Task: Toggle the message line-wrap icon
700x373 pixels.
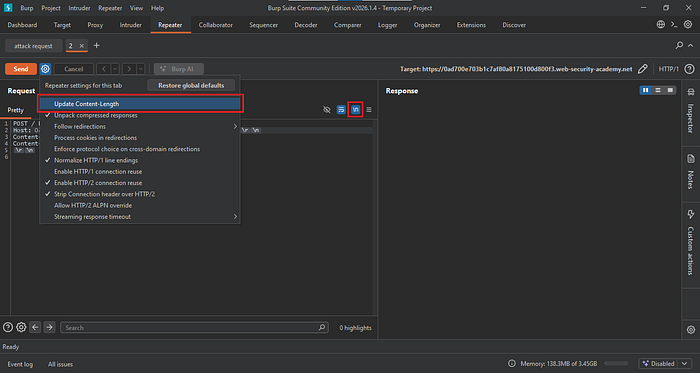Action: click(x=341, y=109)
